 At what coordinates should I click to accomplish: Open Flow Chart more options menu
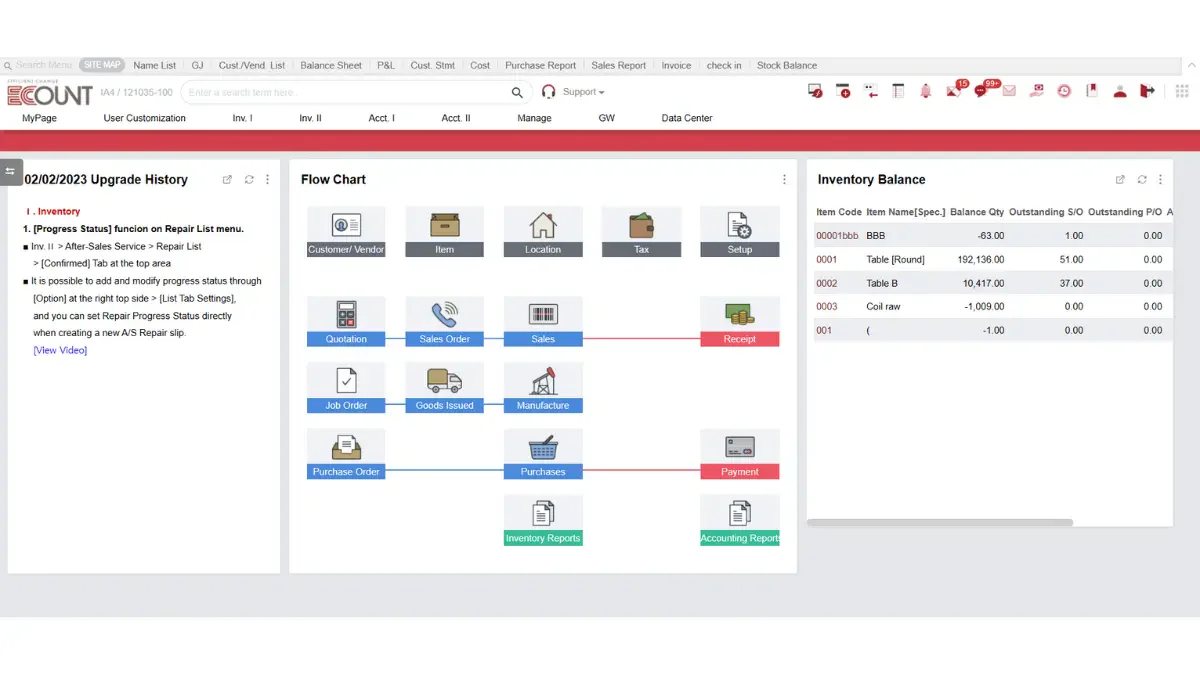[x=784, y=180]
